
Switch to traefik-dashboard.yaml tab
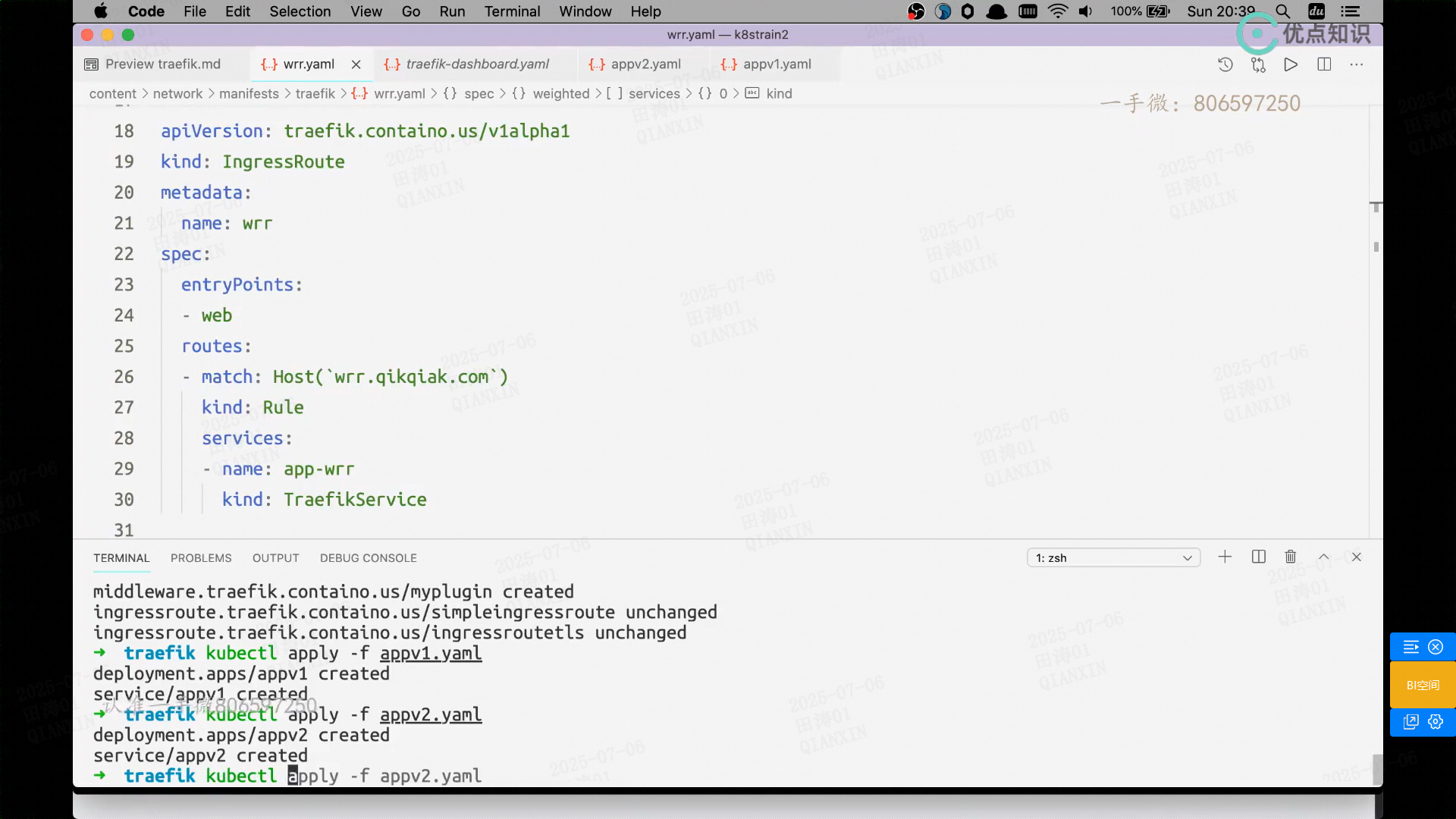click(477, 64)
